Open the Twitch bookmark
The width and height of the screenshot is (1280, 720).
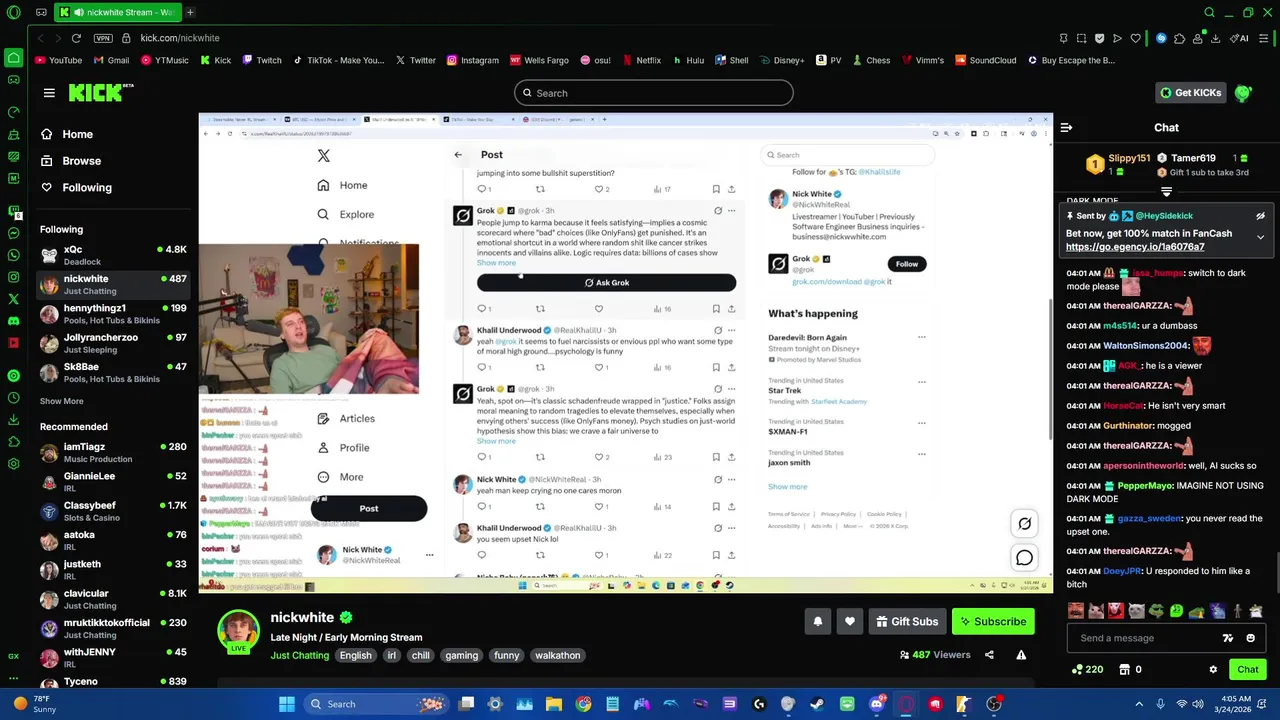pos(262,60)
